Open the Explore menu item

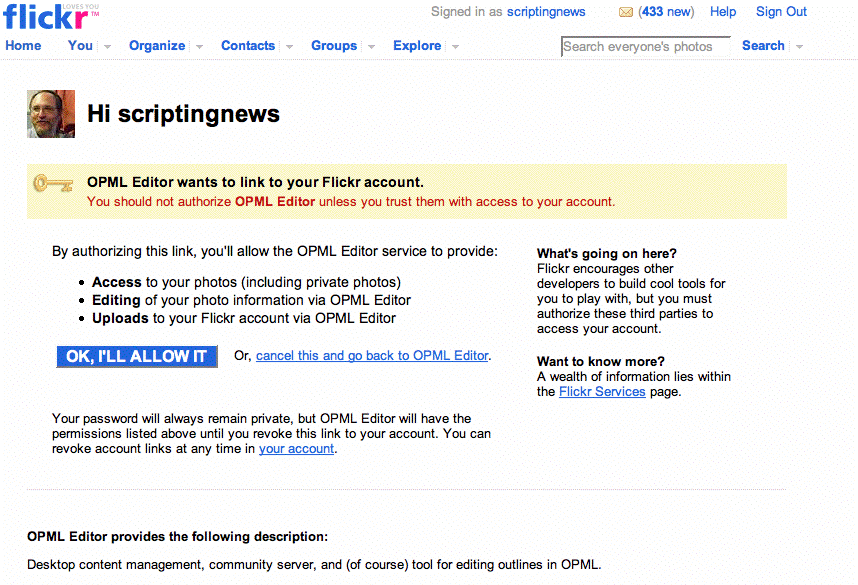(417, 46)
